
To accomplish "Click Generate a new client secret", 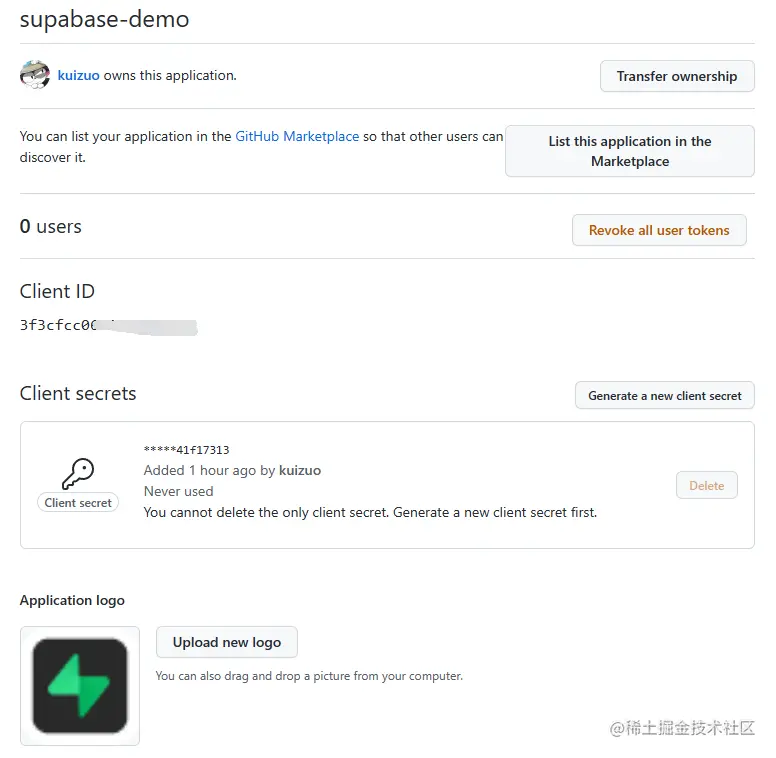I will [665, 395].
